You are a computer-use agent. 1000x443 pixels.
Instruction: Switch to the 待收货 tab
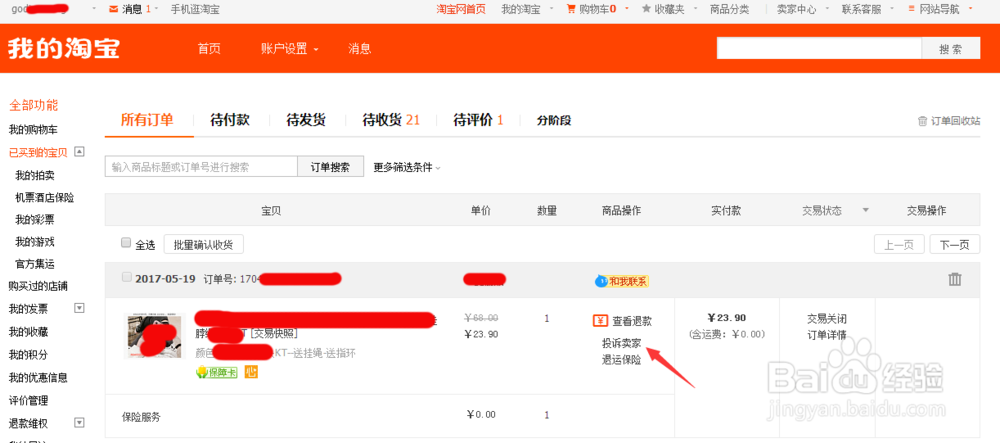click(391, 120)
